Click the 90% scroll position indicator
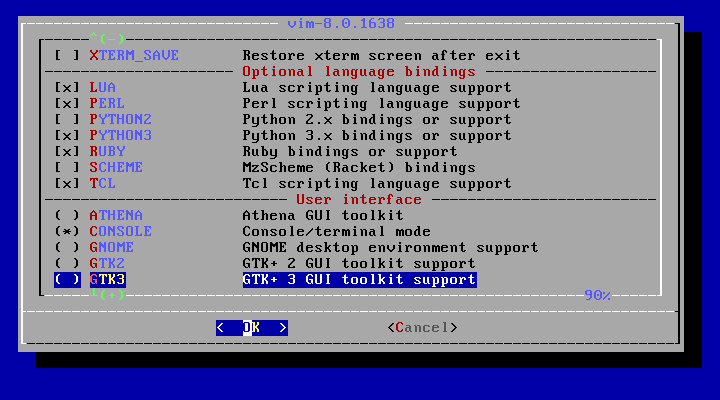This screenshot has height=400, width=720. tap(597, 295)
